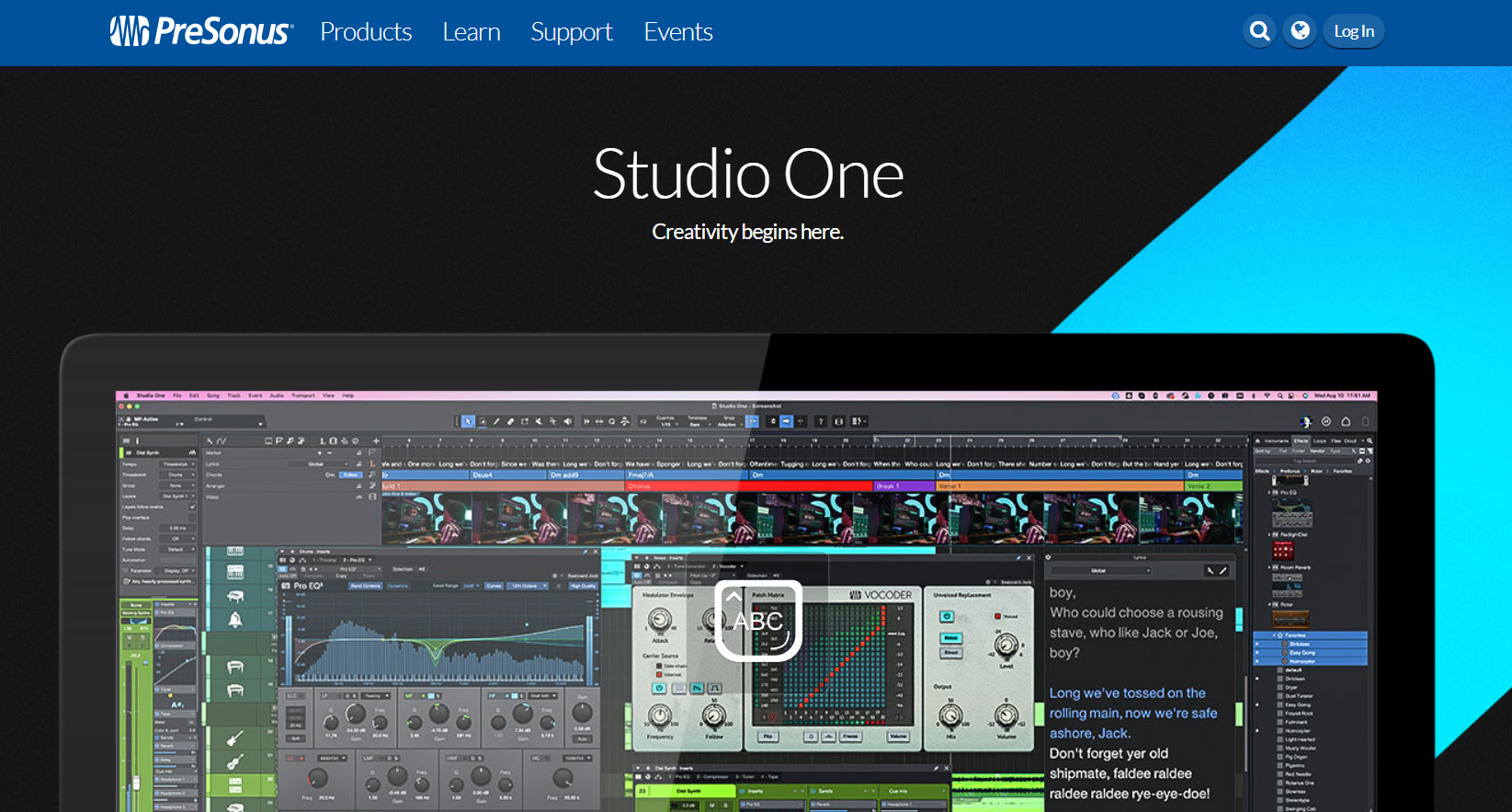This screenshot has height=812, width=1512.
Task: Open the Products menu
Action: (x=366, y=32)
